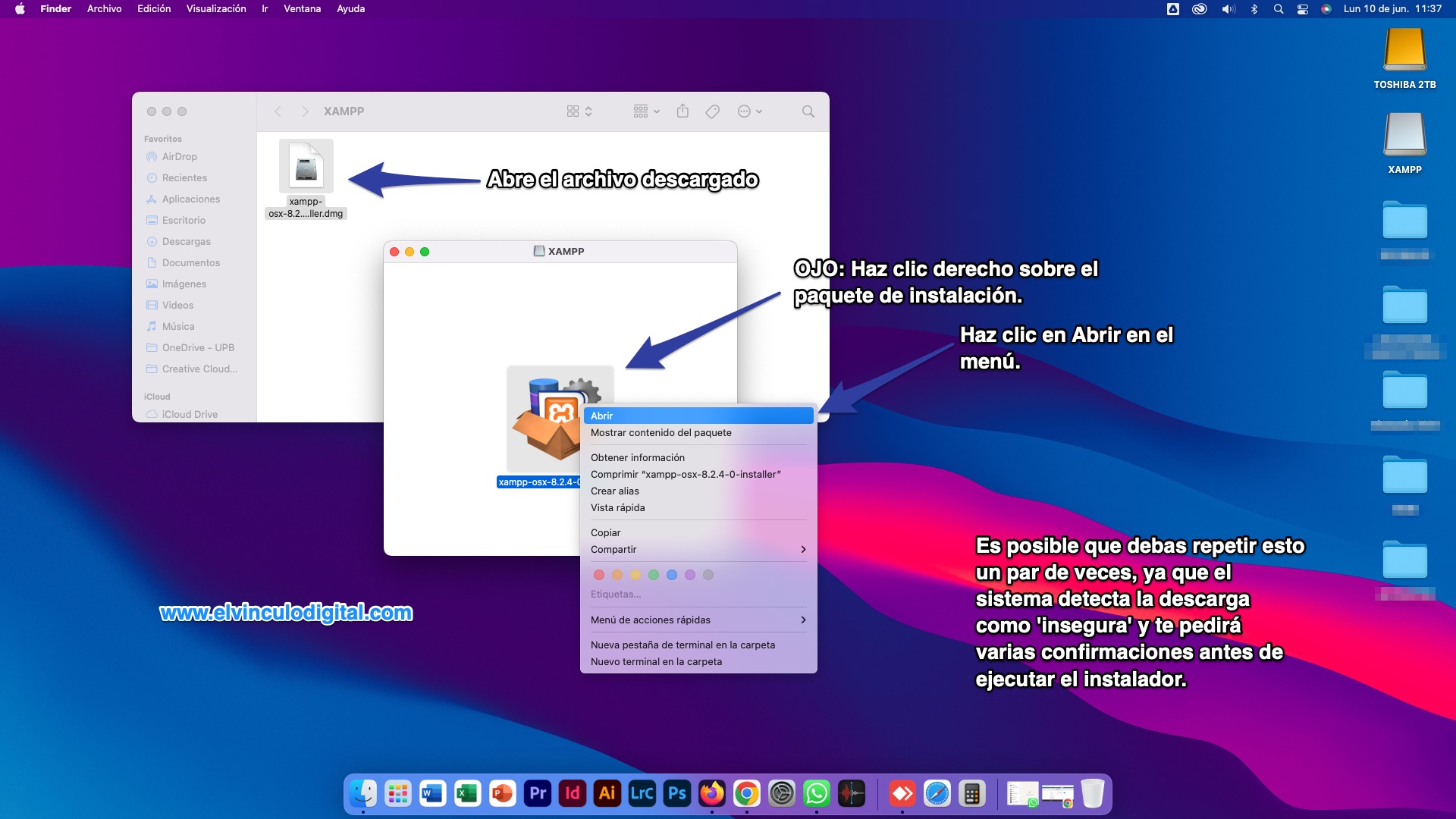Pick the blue tag color dot

tap(672, 575)
